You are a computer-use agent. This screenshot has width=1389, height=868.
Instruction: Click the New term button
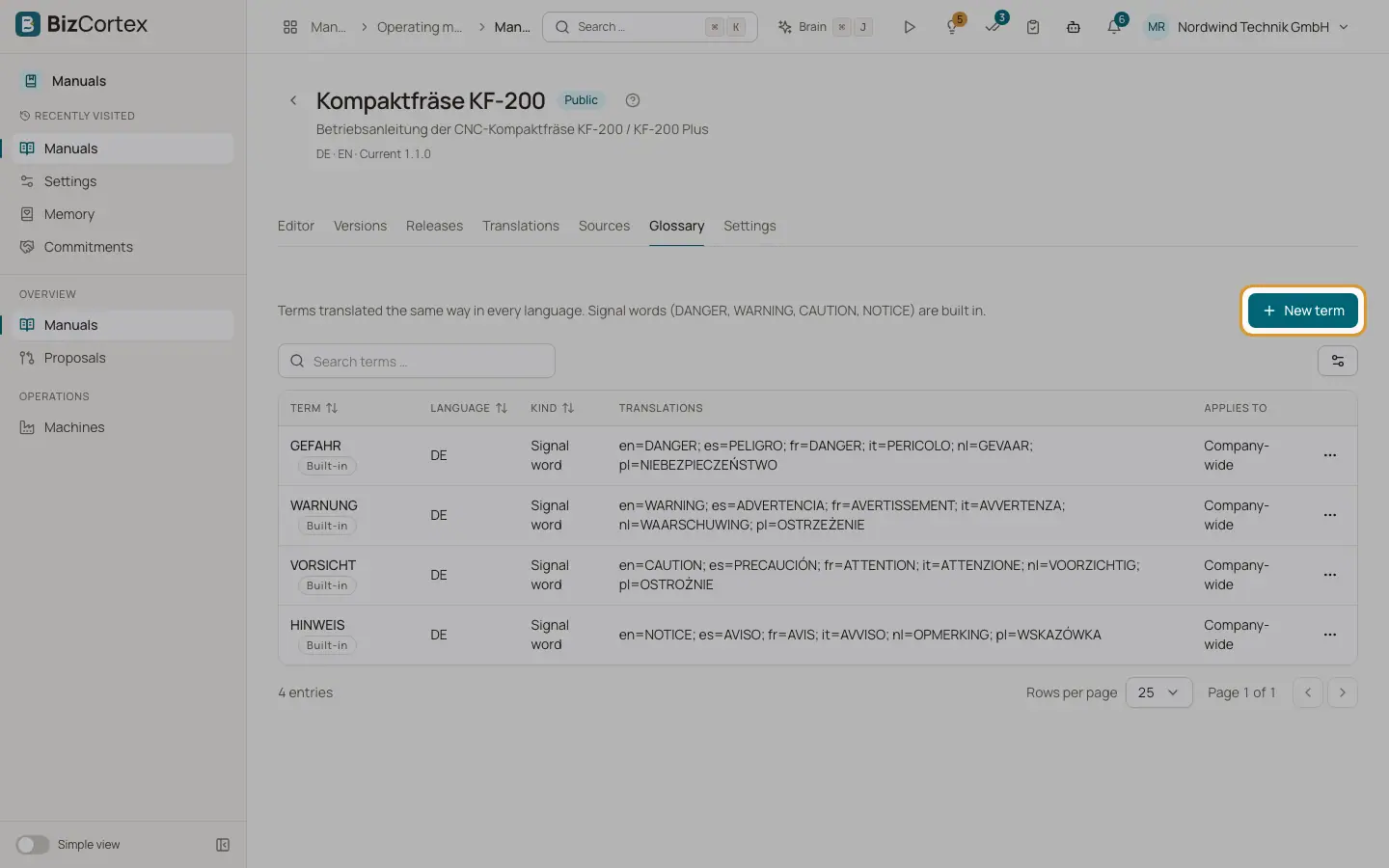tap(1303, 311)
